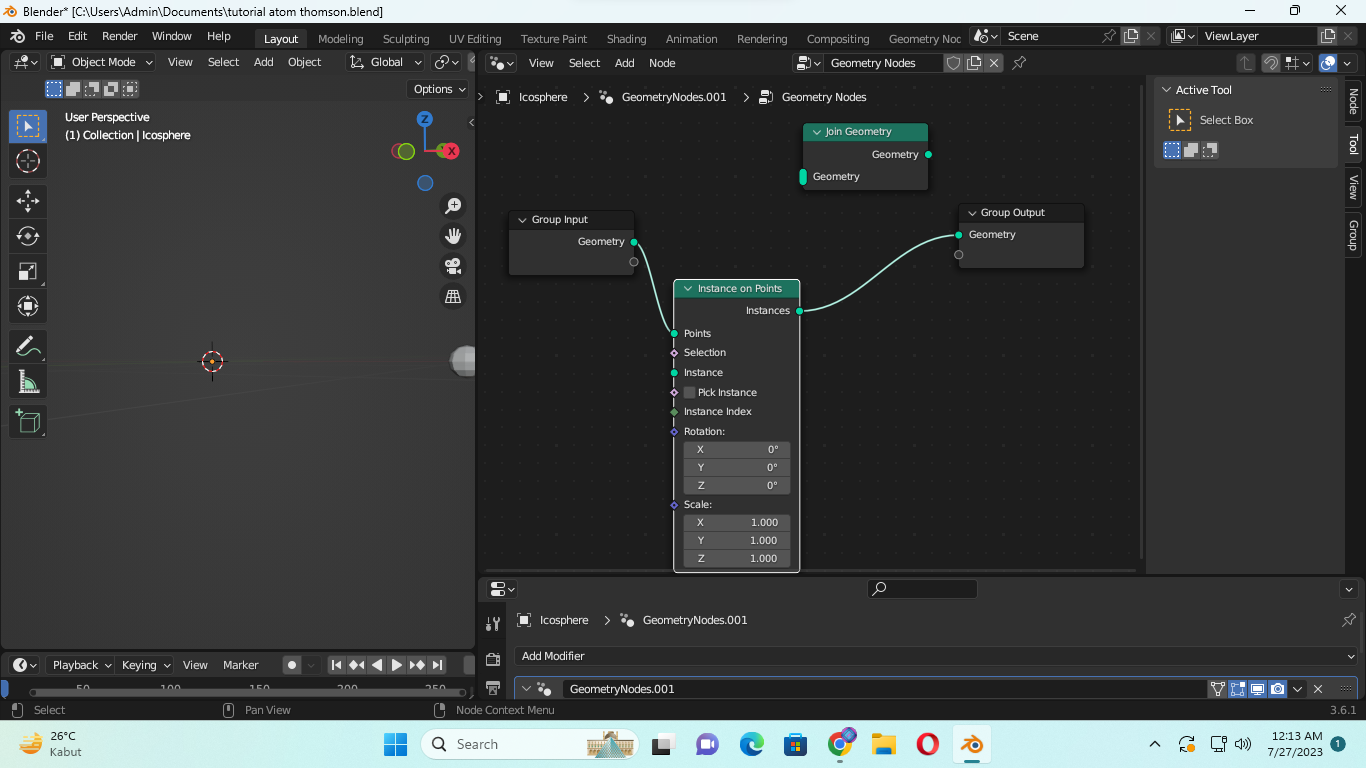The image size is (1366, 768).
Task: Collapse the Join Geometry node
Action: point(815,132)
